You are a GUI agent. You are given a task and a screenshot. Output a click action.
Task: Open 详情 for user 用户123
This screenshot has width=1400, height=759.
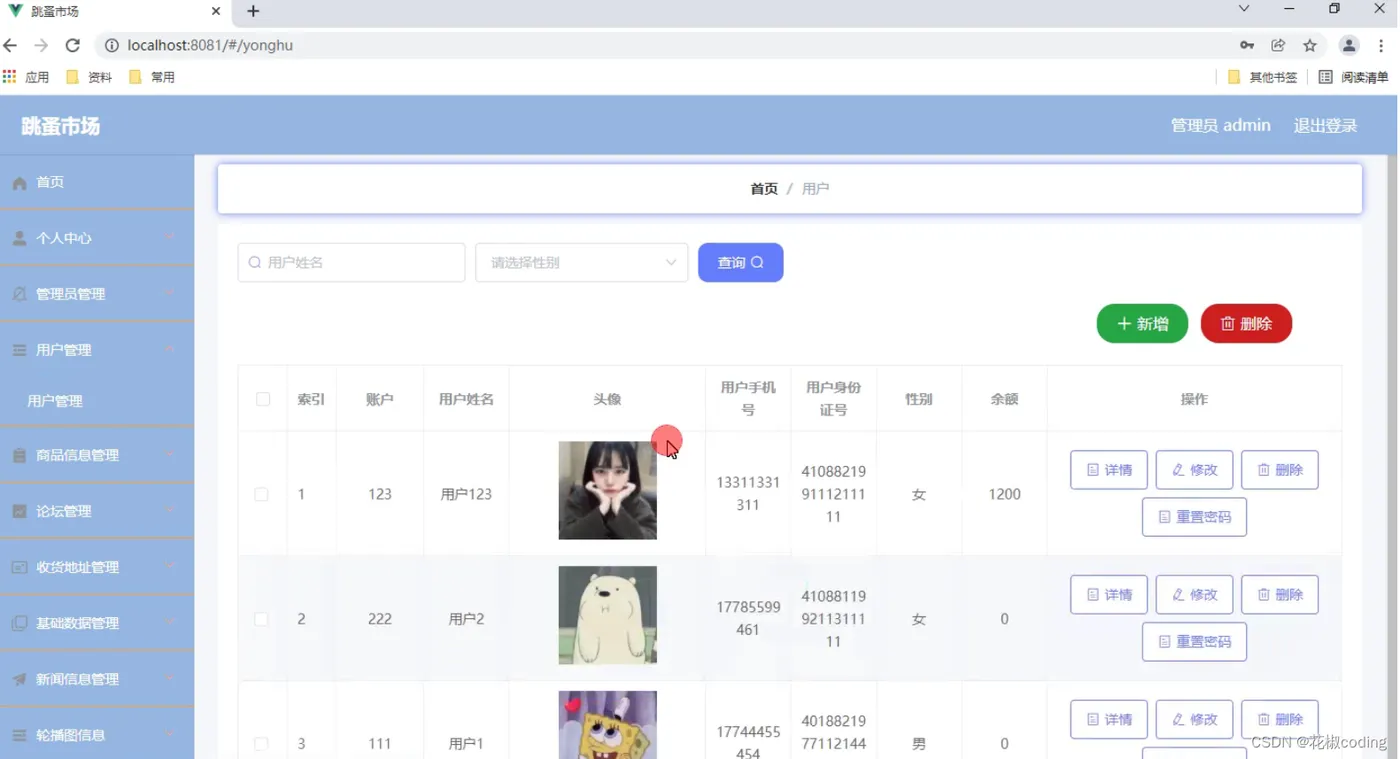pos(1109,470)
